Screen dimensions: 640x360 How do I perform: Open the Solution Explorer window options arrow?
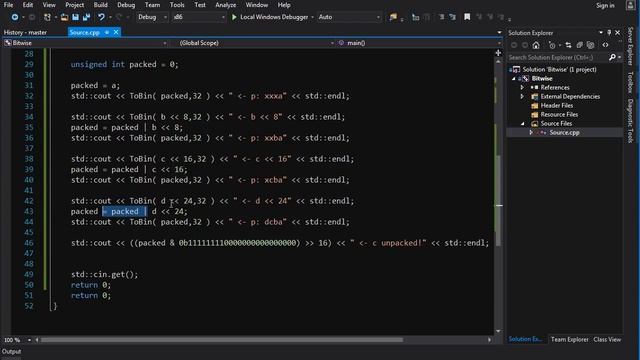[600, 33]
